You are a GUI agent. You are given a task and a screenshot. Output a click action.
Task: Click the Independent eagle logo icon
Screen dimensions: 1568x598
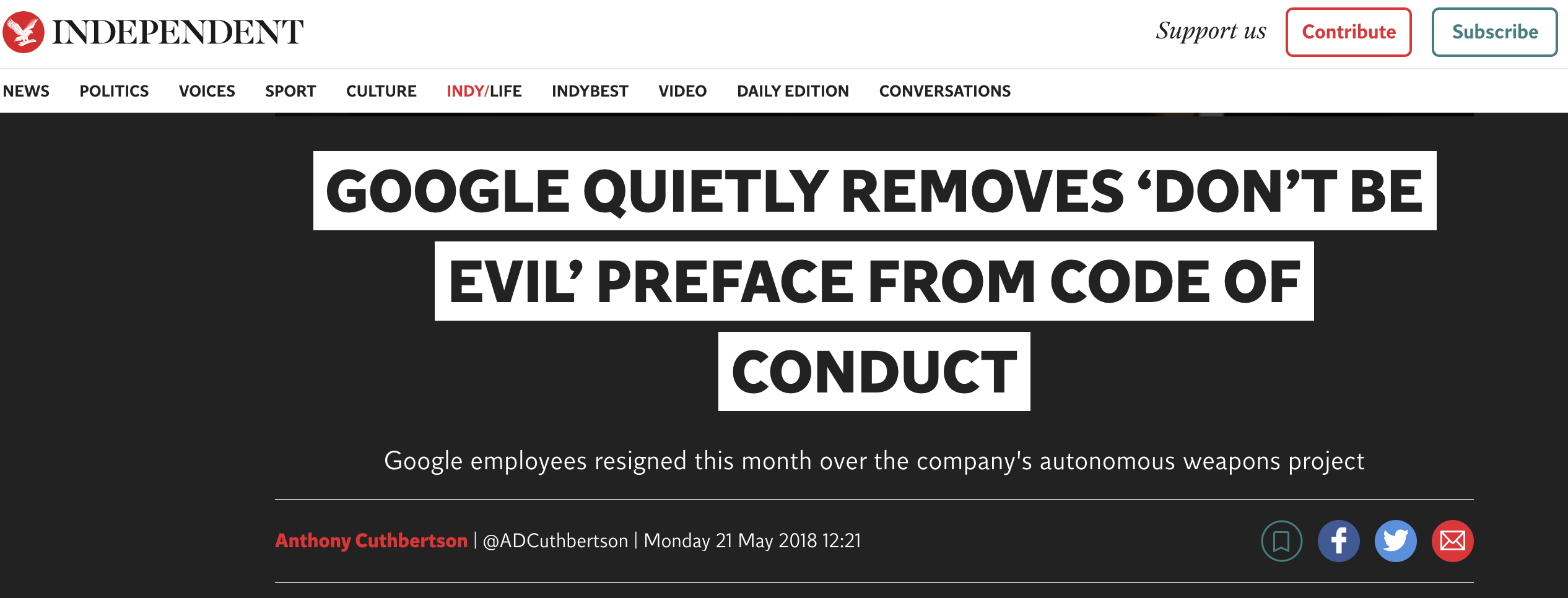24,32
